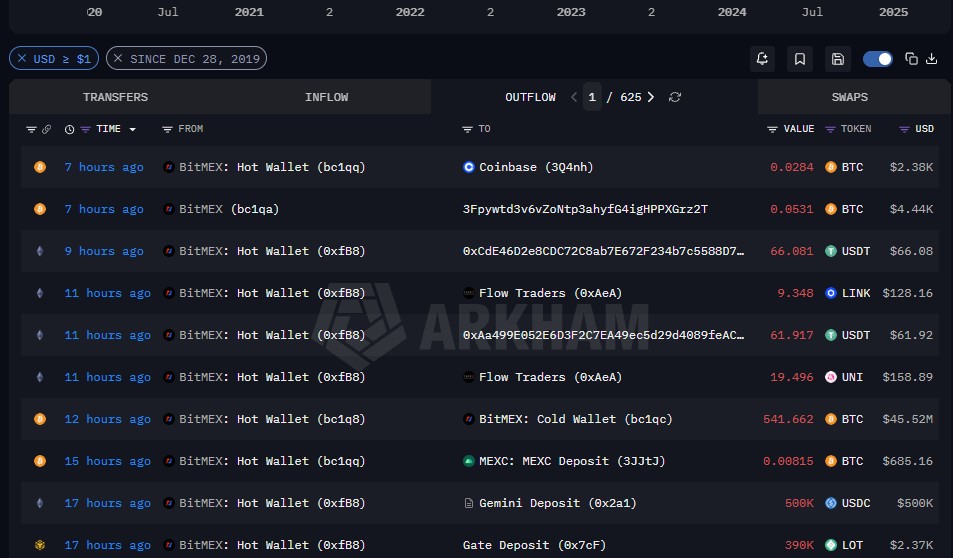Open address 0xCdE46D2e8CDC72C8ab7E672F234b7c5588D7
Screen dimensions: 953x558
pyautogui.click(x=603, y=251)
